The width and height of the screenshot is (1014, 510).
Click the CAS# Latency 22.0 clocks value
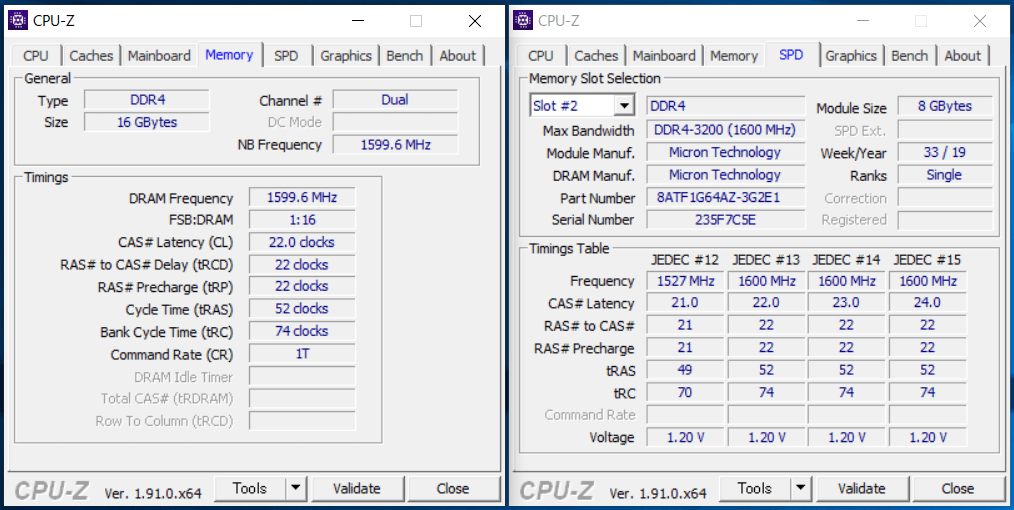coord(302,242)
